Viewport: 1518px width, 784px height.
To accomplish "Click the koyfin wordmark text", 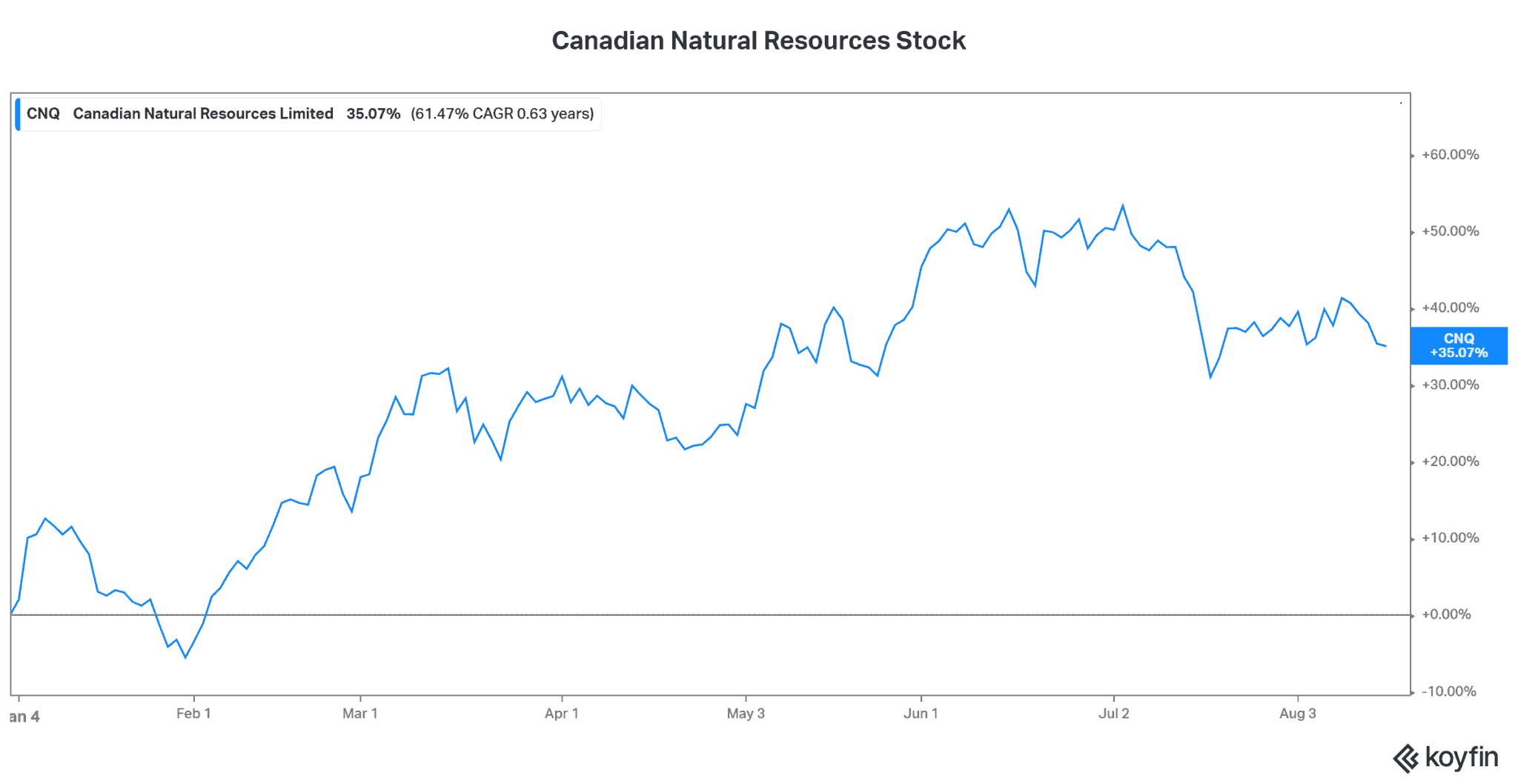I will click(x=1461, y=757).
